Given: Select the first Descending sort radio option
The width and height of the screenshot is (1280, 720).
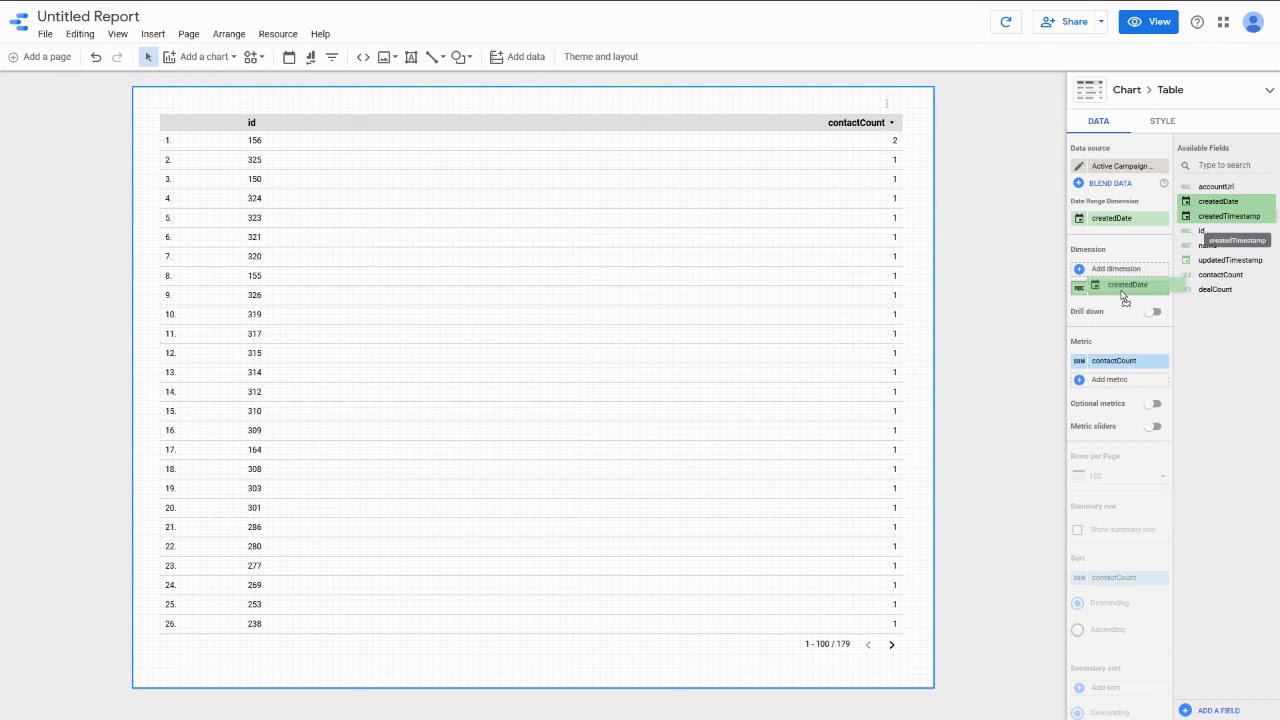Looking at the screenshot, I should [1077, 603].
